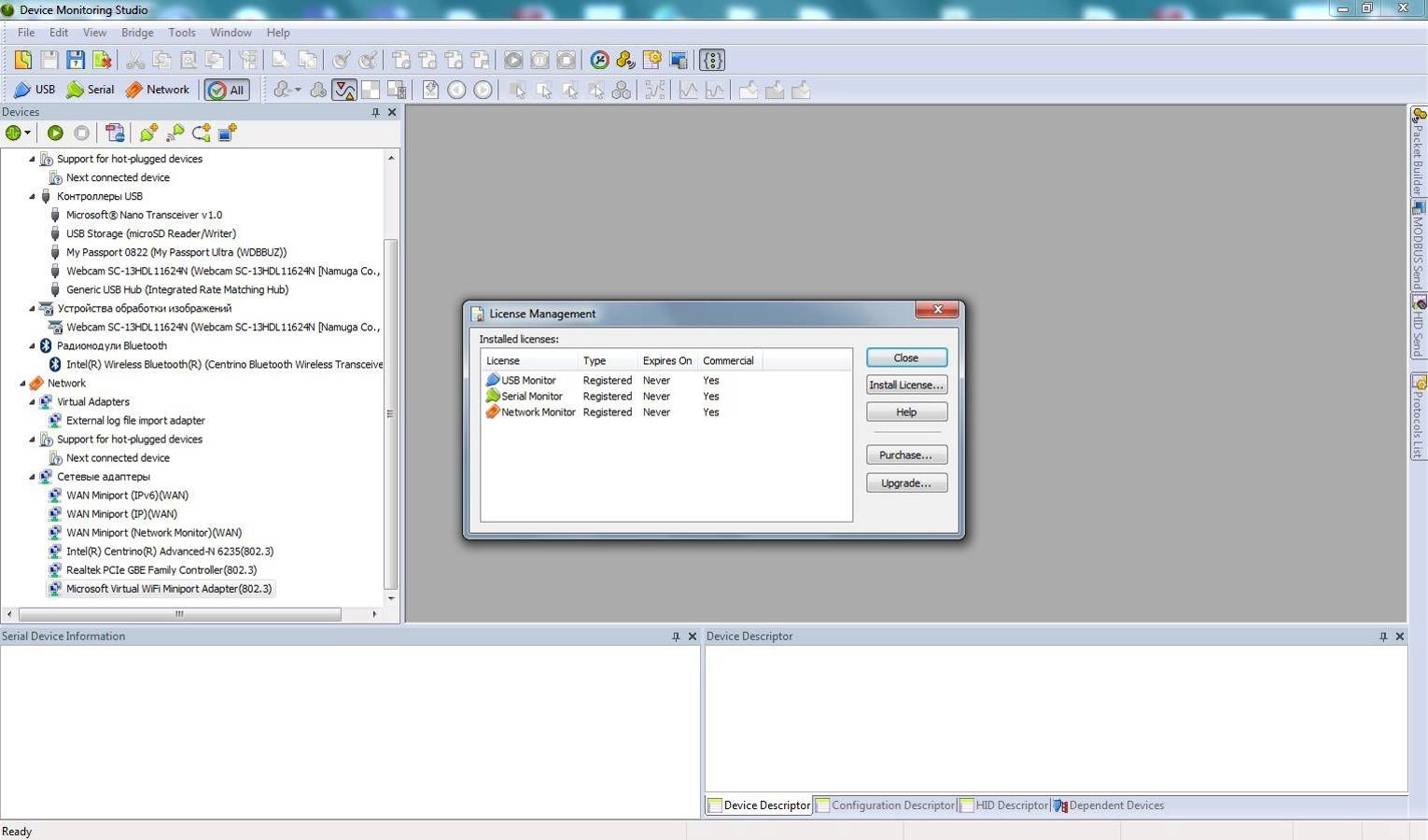Open the Window menu

point(231,32)
